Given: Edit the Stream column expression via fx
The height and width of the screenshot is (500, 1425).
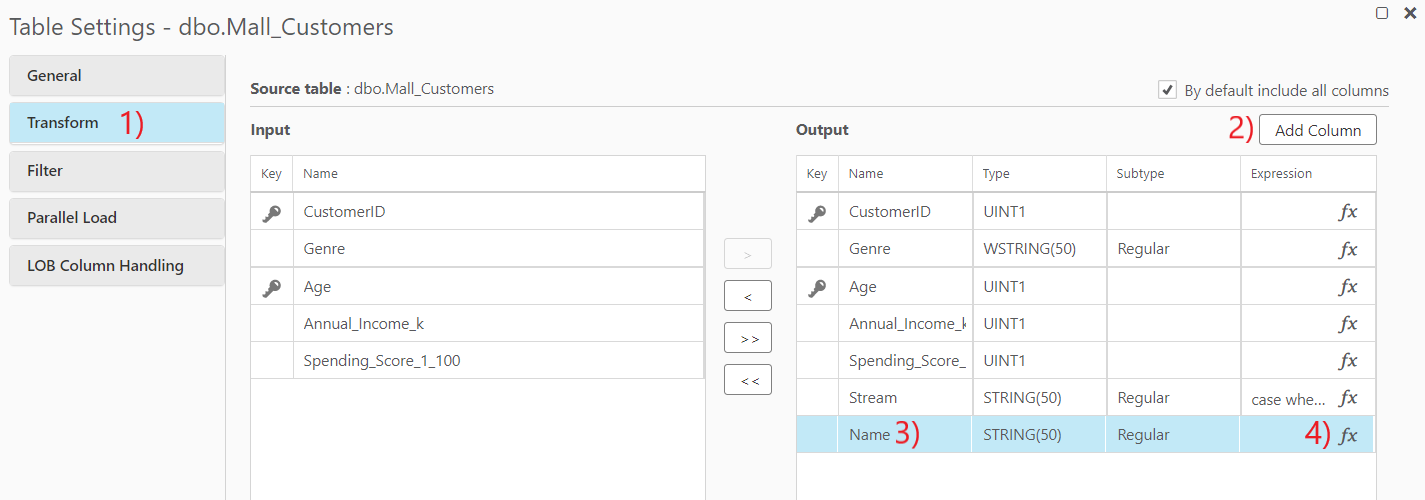Looking at the screenshot, I should (1348, 398).
